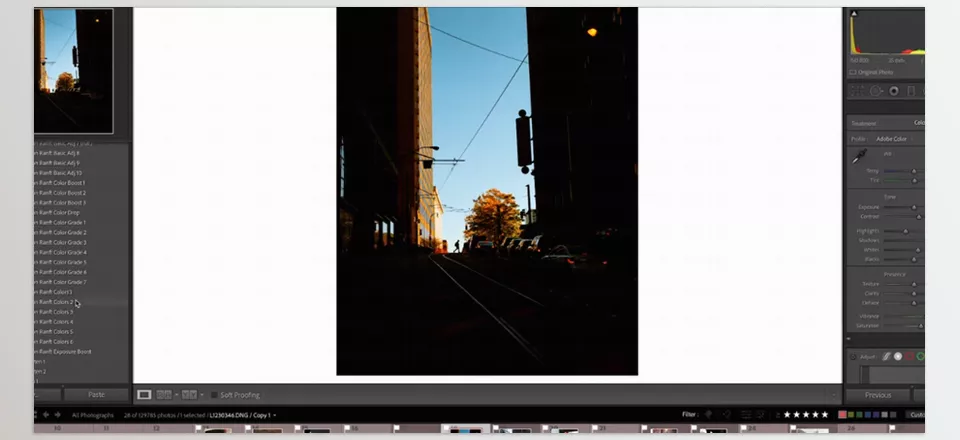The height and width of the screenshot is (440, 960).
Task: Filter by the red color label swatch
Action: click(x=843, y=414)
